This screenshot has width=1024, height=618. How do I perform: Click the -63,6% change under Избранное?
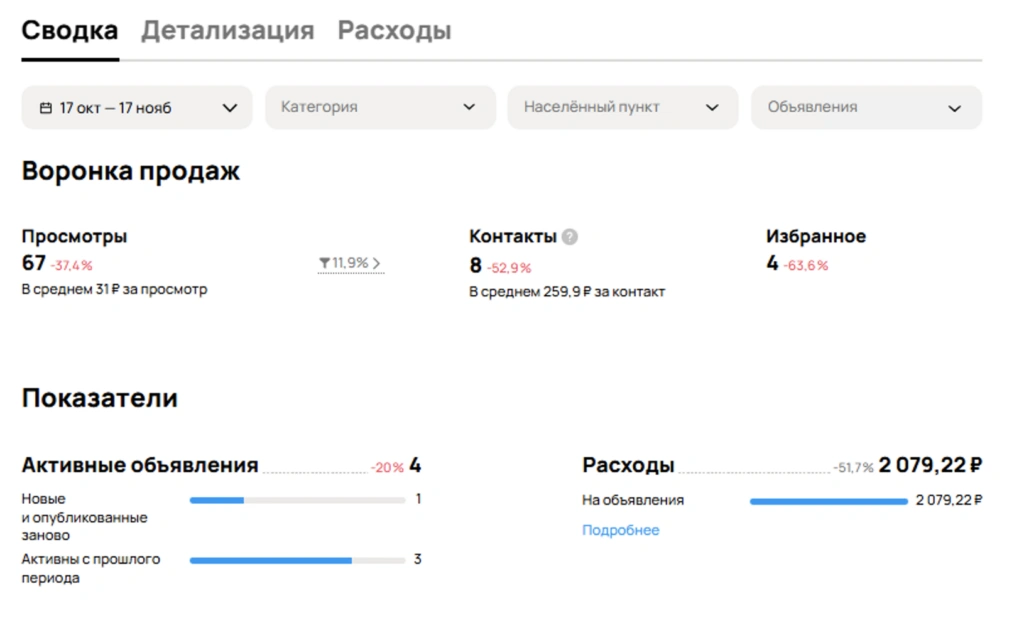click(806, 266)
